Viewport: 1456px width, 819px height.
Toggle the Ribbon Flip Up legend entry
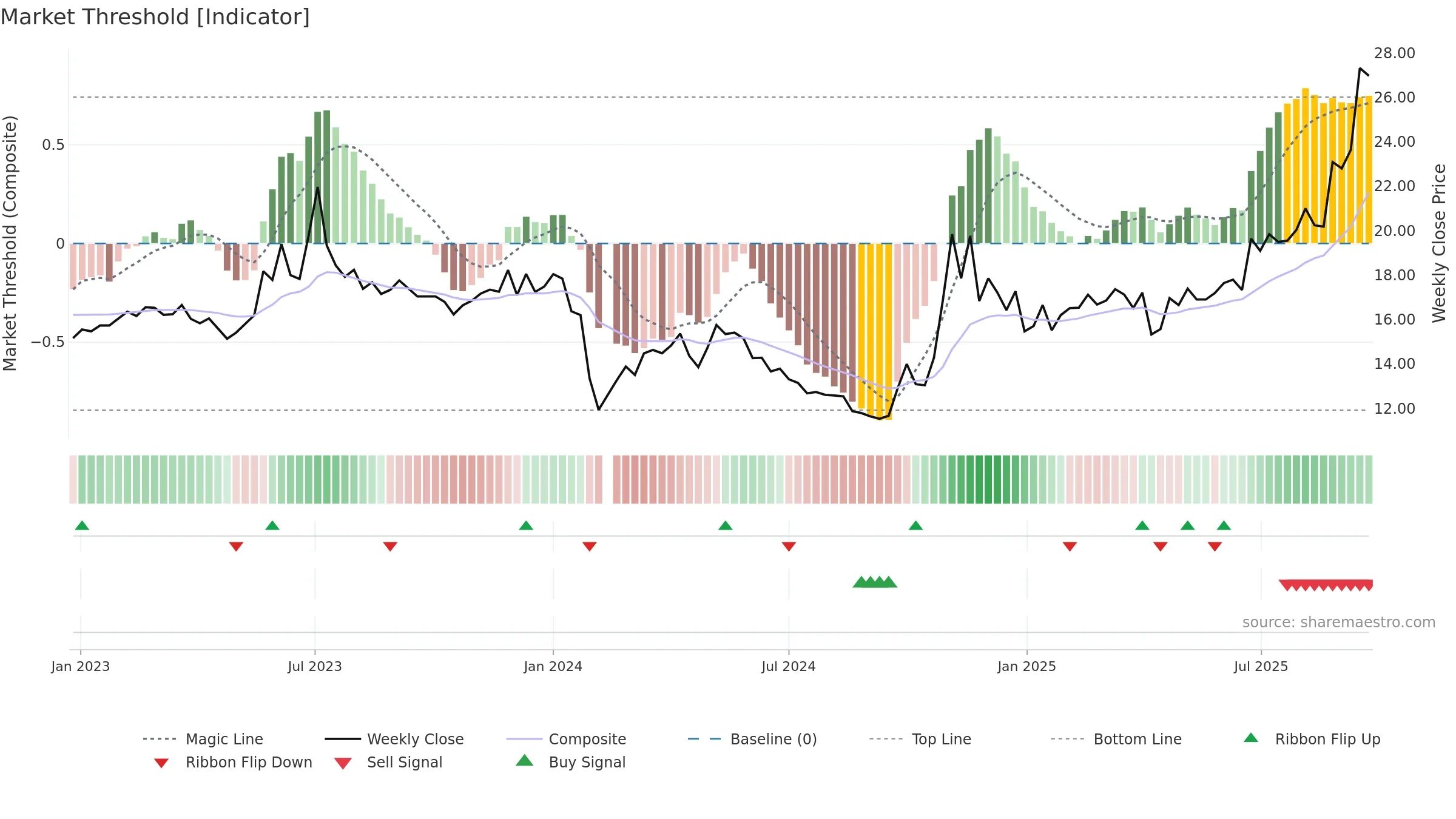(x=1312, y=739)
